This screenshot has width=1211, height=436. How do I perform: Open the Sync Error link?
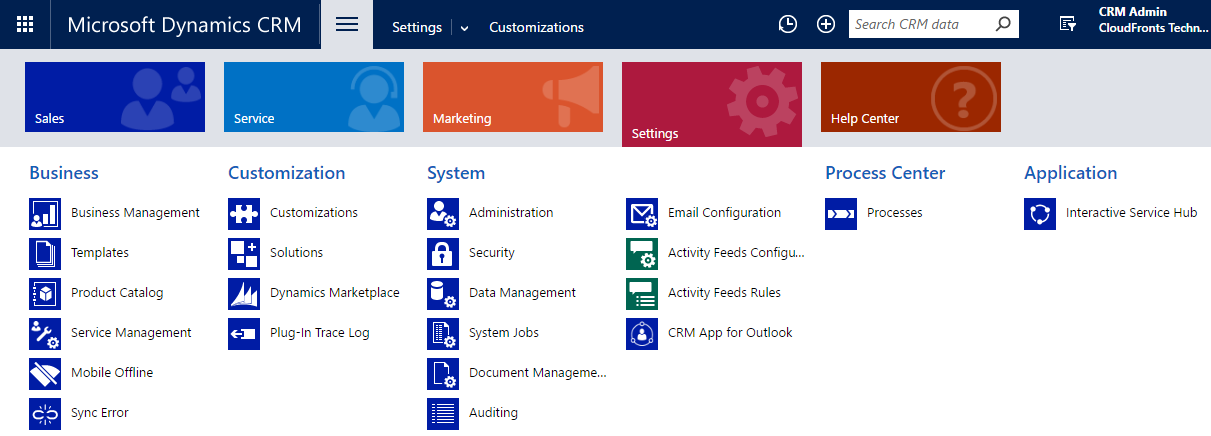tap(100, 413)
